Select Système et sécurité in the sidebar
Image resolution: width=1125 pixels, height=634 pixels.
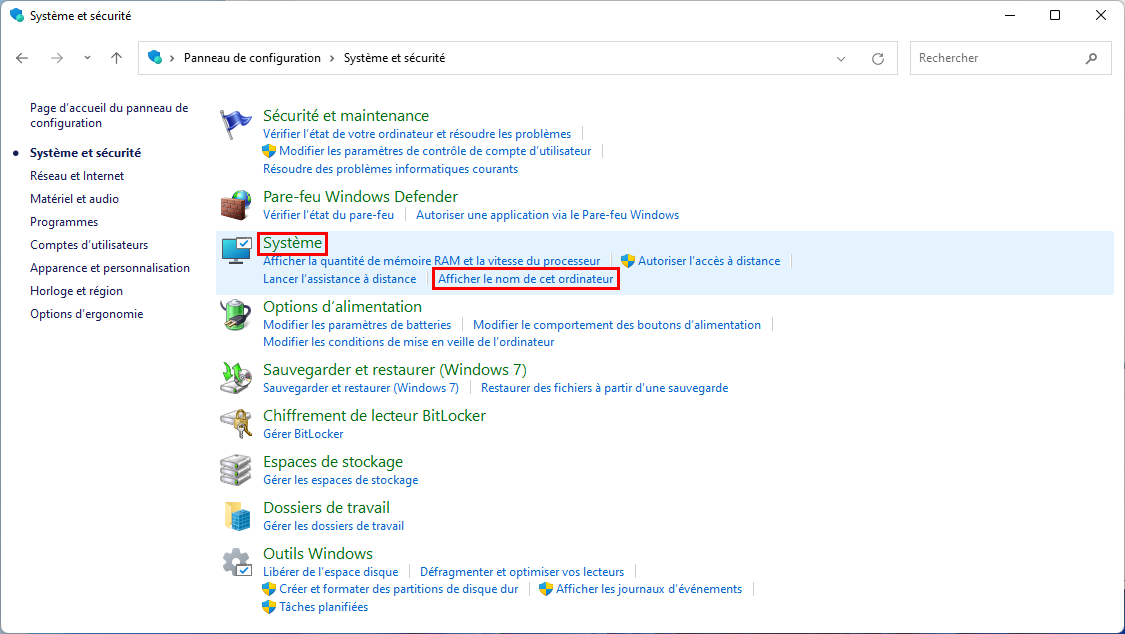pos(85,153)
